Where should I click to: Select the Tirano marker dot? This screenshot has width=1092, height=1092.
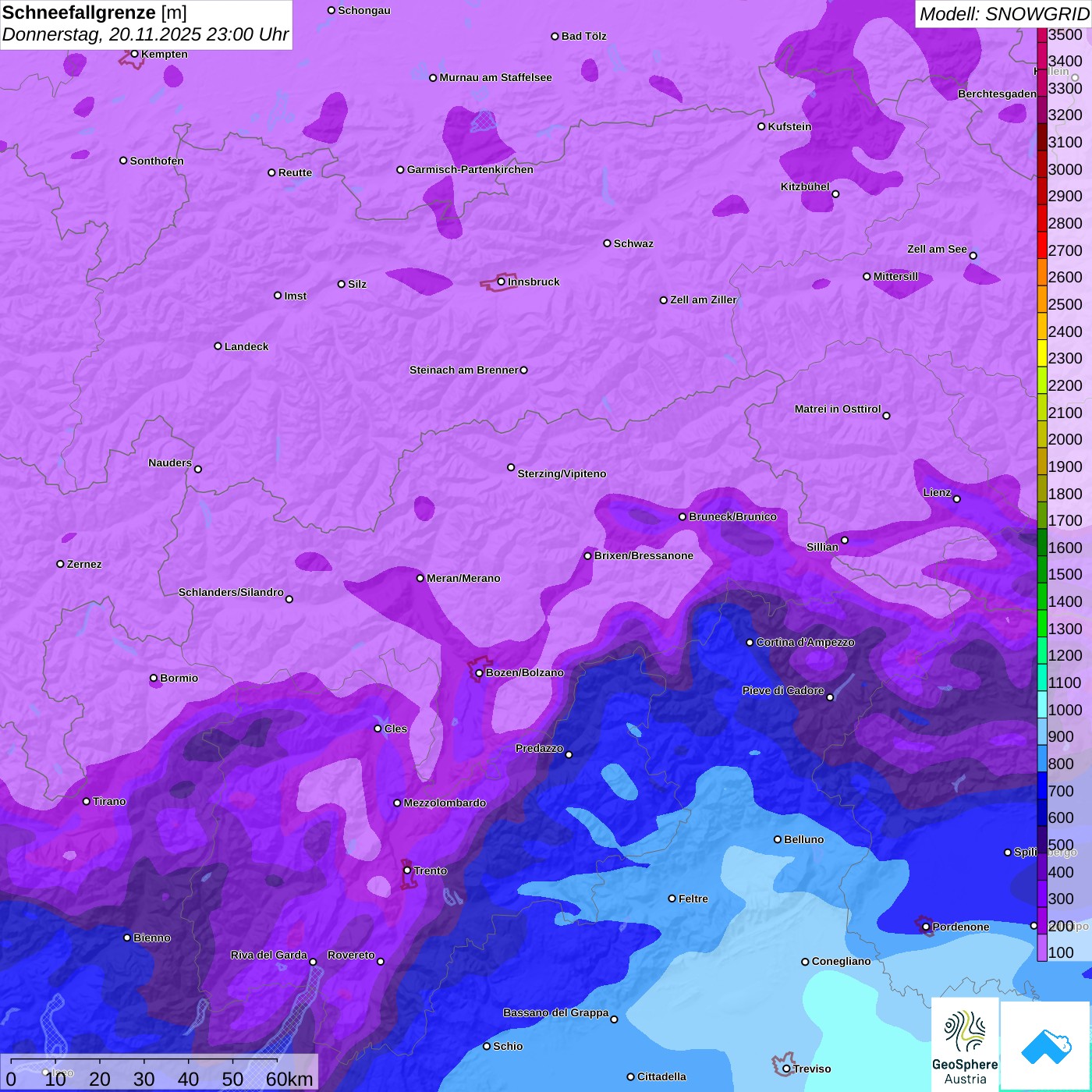tap(87, 801)
